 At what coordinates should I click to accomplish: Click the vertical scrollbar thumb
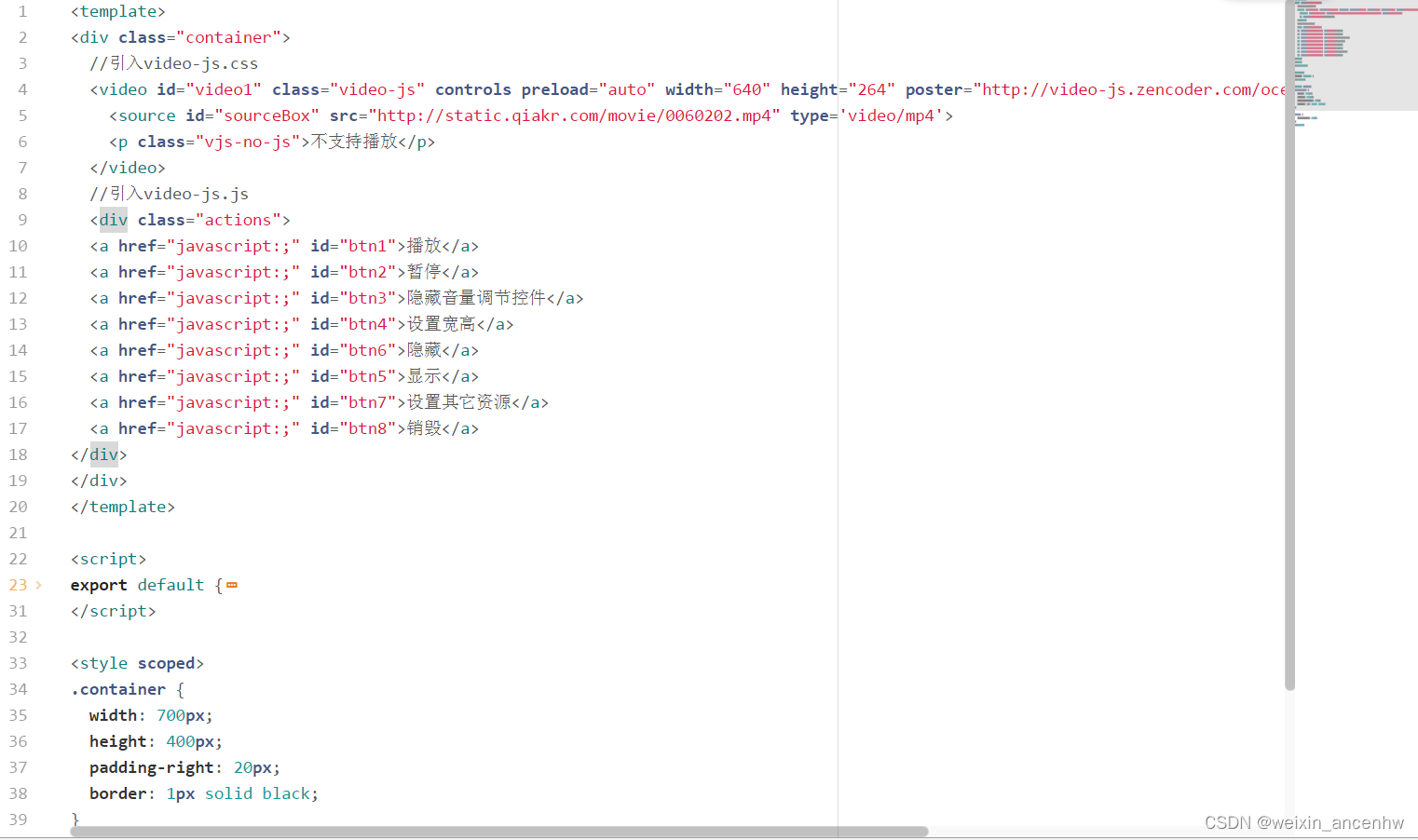tap(1289, 345)
